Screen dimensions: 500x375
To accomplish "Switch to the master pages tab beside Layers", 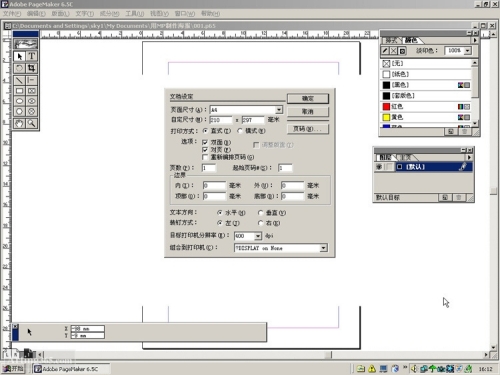I will (x=407, y=157).
